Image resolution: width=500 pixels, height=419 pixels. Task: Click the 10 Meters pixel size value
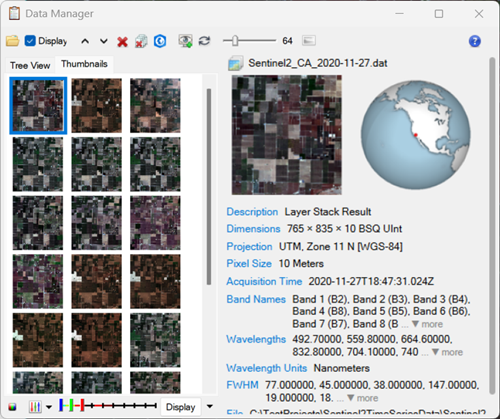(x=301, y=264)
